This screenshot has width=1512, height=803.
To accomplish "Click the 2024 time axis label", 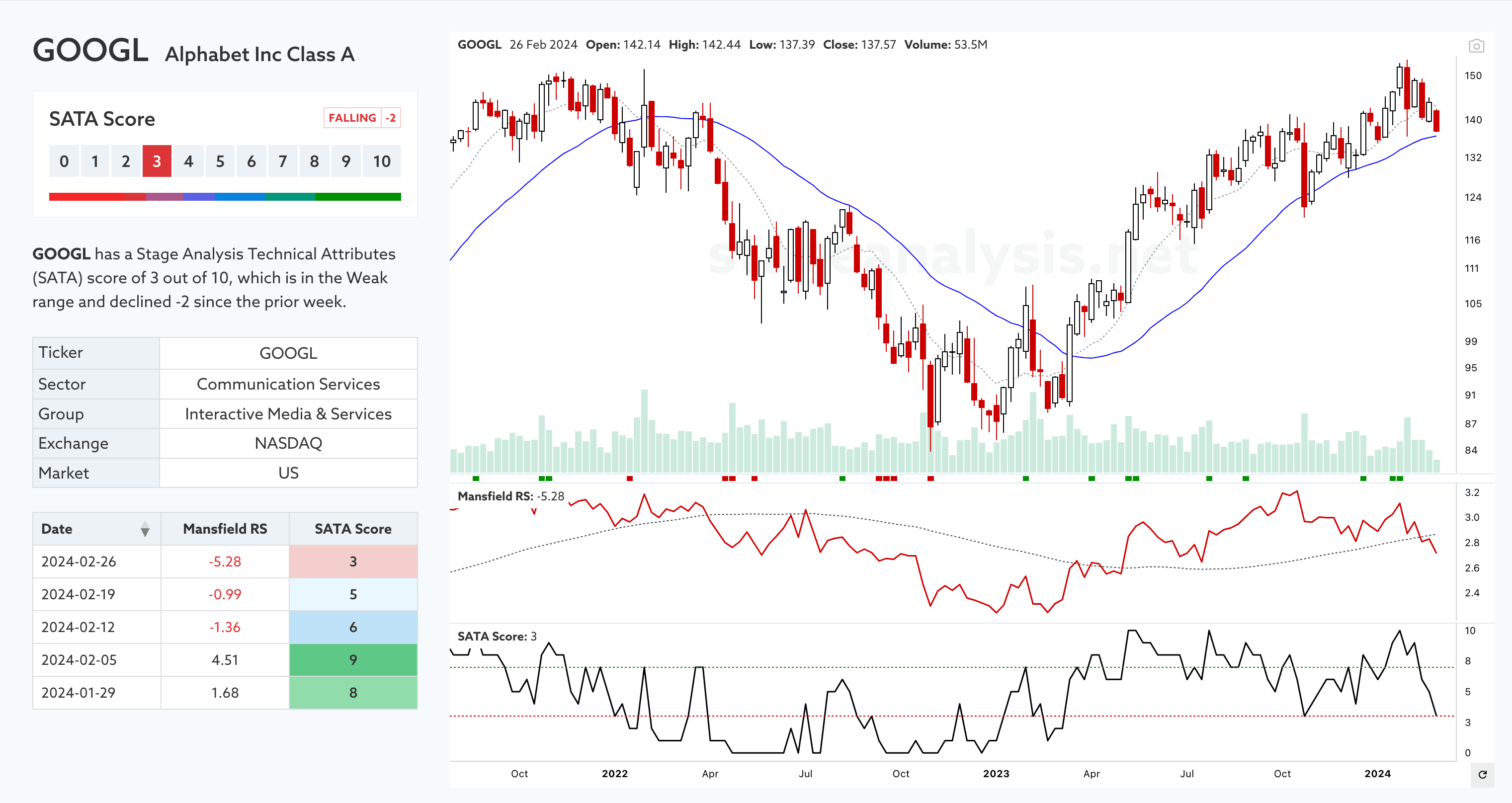I will [x=1378, y=774].
